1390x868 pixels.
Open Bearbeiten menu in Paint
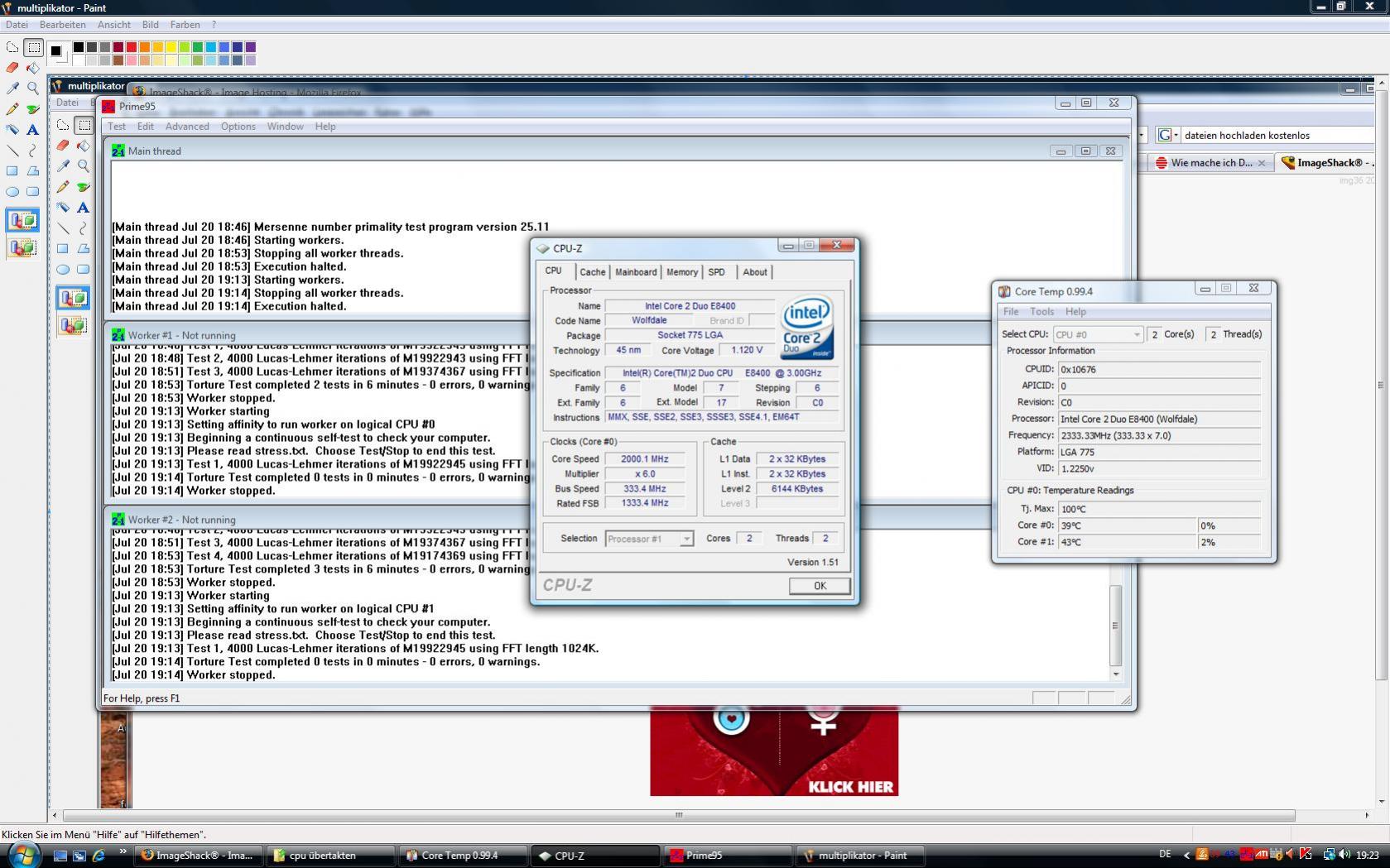point(63,25)
